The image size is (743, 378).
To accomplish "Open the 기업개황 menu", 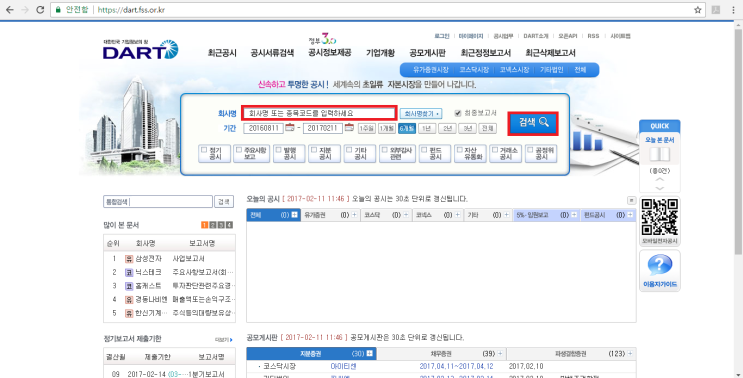I will point(380,53).
